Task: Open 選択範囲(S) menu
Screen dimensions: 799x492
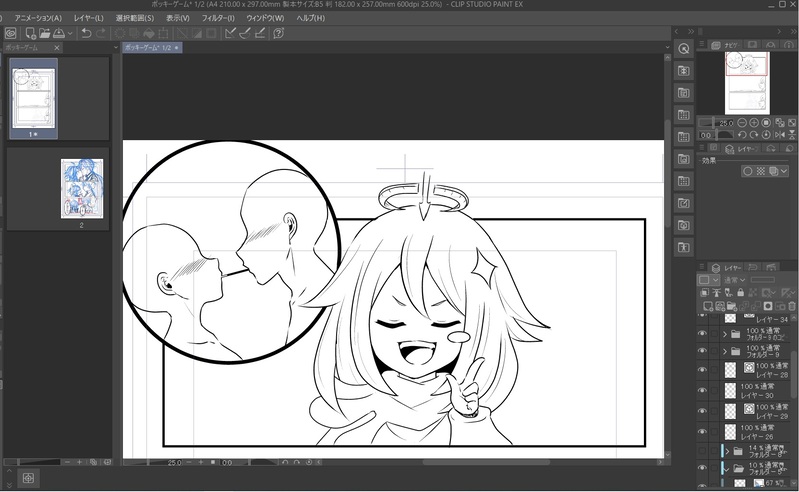Action: pyautogui.click(x=135, y=18)
